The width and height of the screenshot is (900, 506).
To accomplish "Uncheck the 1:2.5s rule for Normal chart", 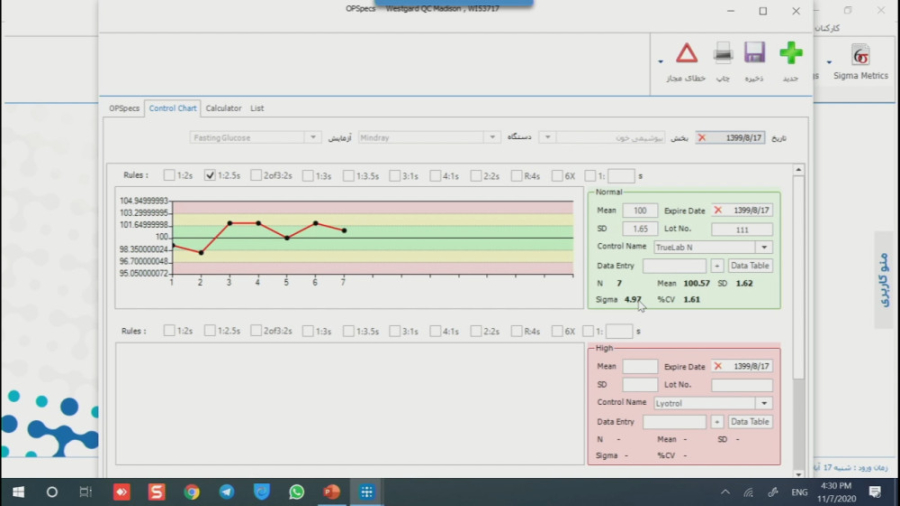I will [x=210, y=175].
